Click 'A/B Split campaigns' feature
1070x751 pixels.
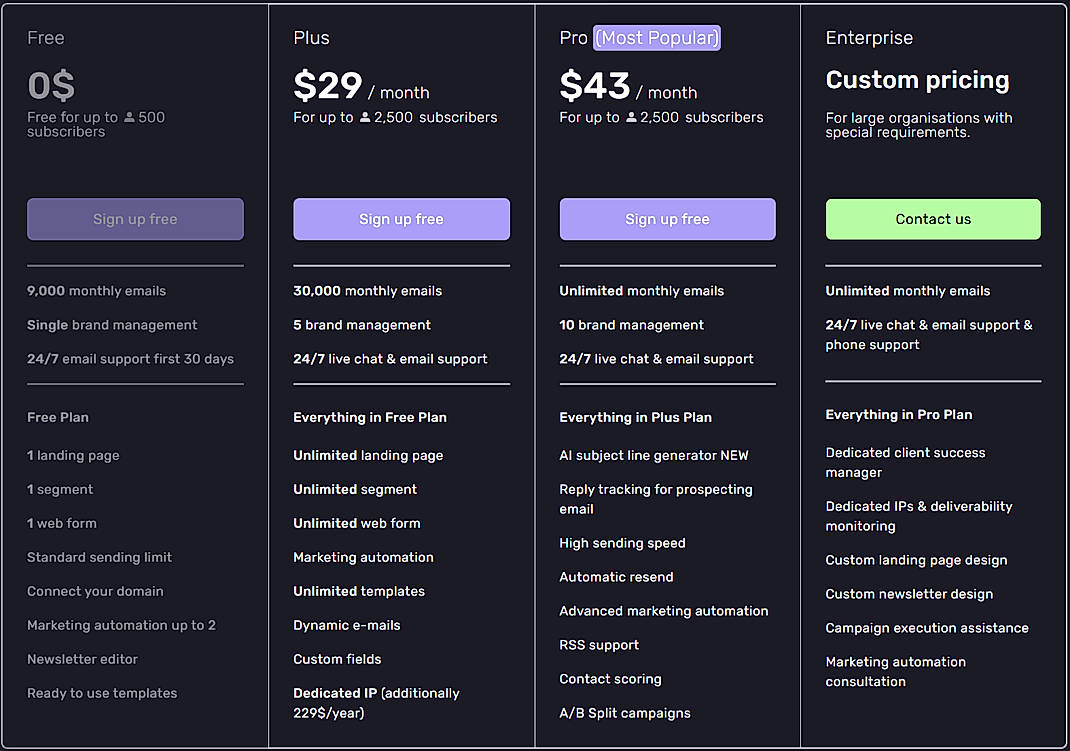[625, 713]
